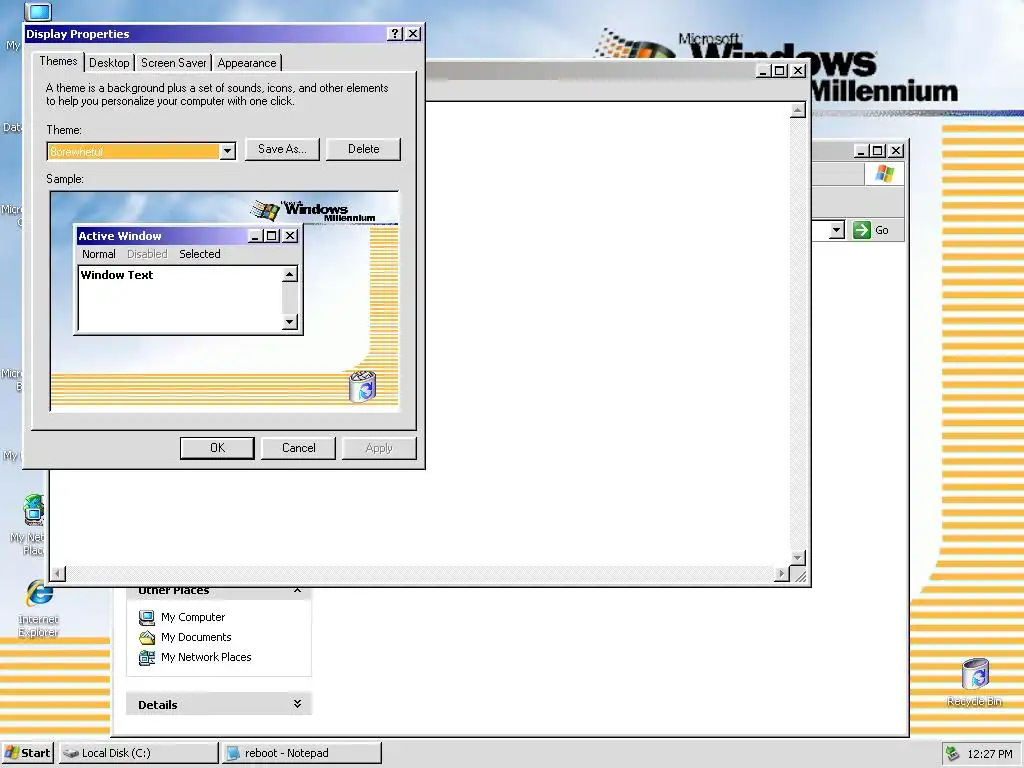Viewport: 1024px width, 768px height.
Task: Click Notepad horizontal scrollbar left arrow
Action: [58, 574]
